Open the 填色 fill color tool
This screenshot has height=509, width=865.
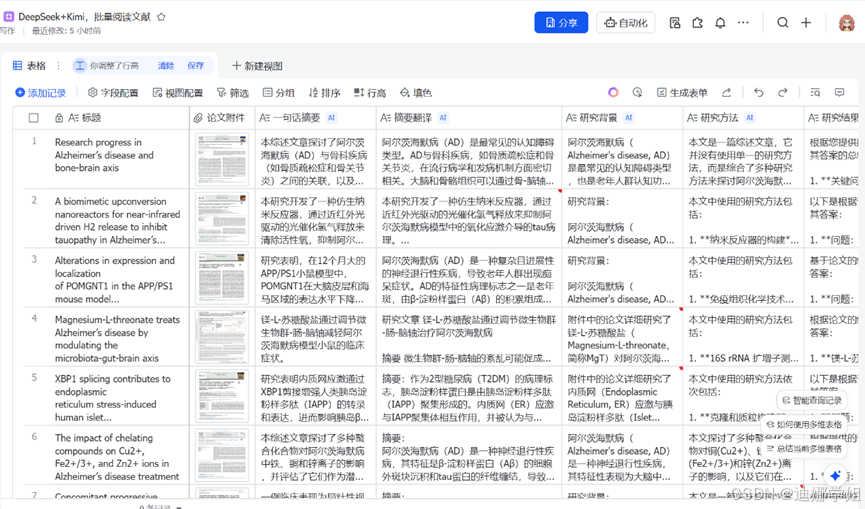tap(416, 93)
